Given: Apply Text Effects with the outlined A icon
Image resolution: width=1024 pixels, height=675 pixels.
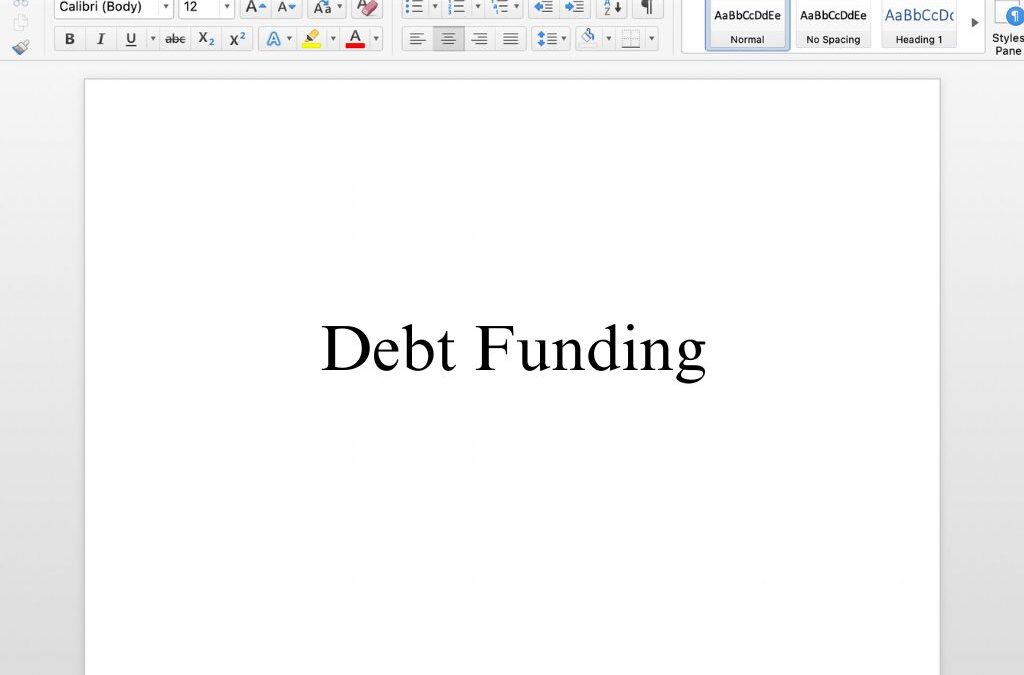Looking at the screenshot, I should click(274, 39).
